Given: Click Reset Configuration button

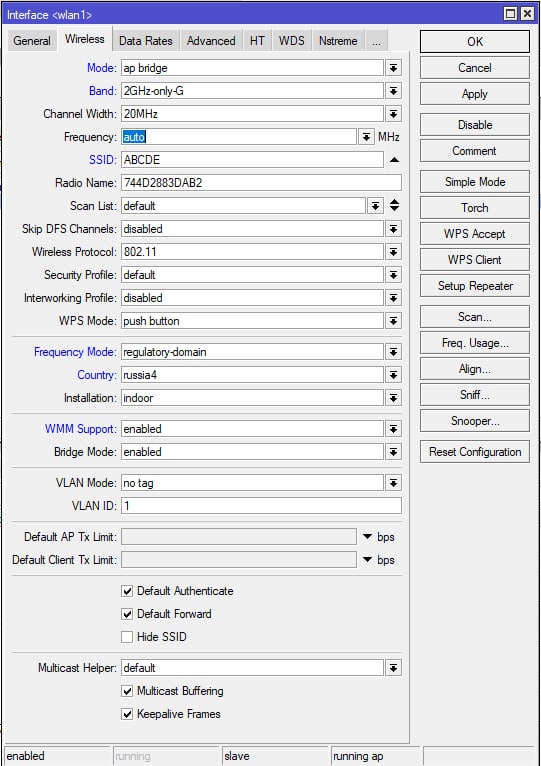Looking at the screenshot, I should (475, 452).
